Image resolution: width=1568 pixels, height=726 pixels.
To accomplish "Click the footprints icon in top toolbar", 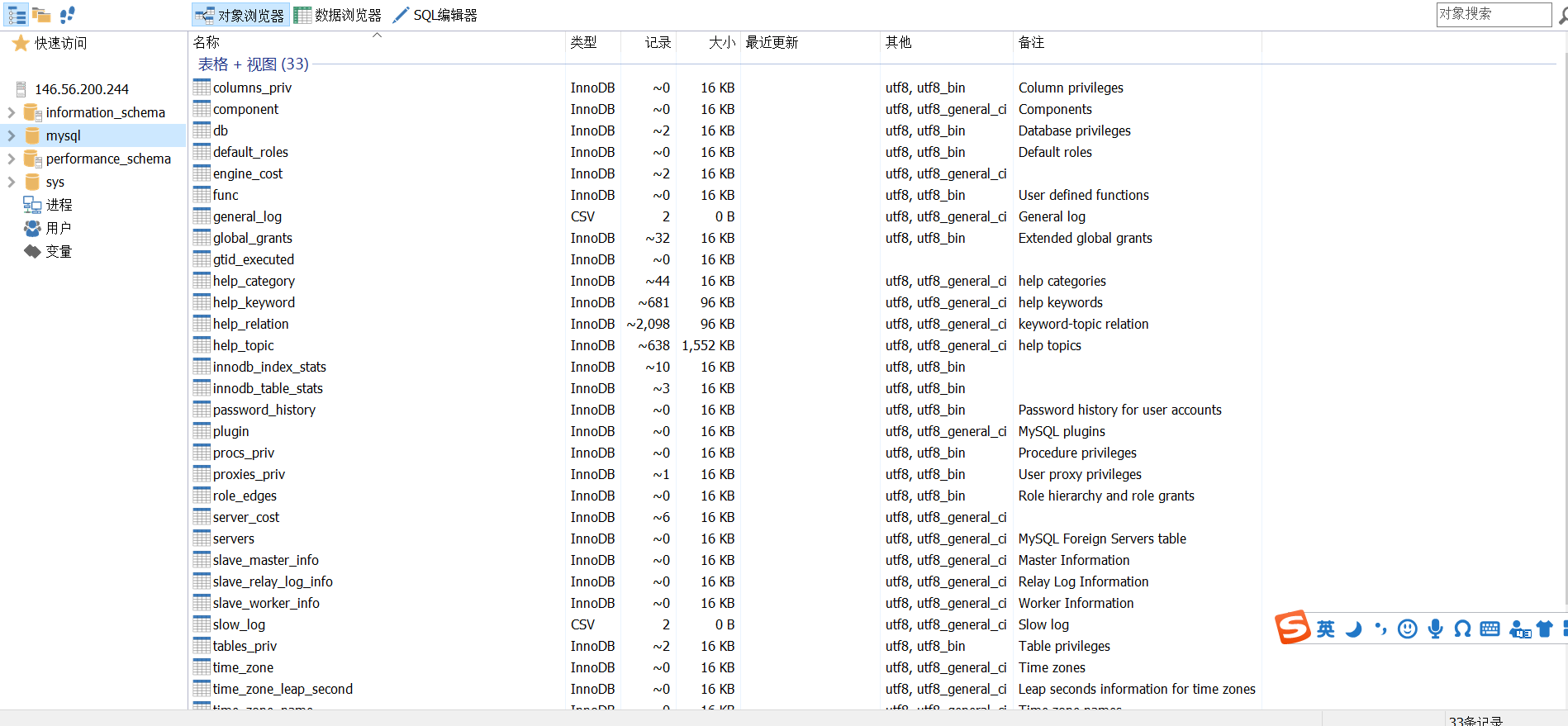I will 68,15.
